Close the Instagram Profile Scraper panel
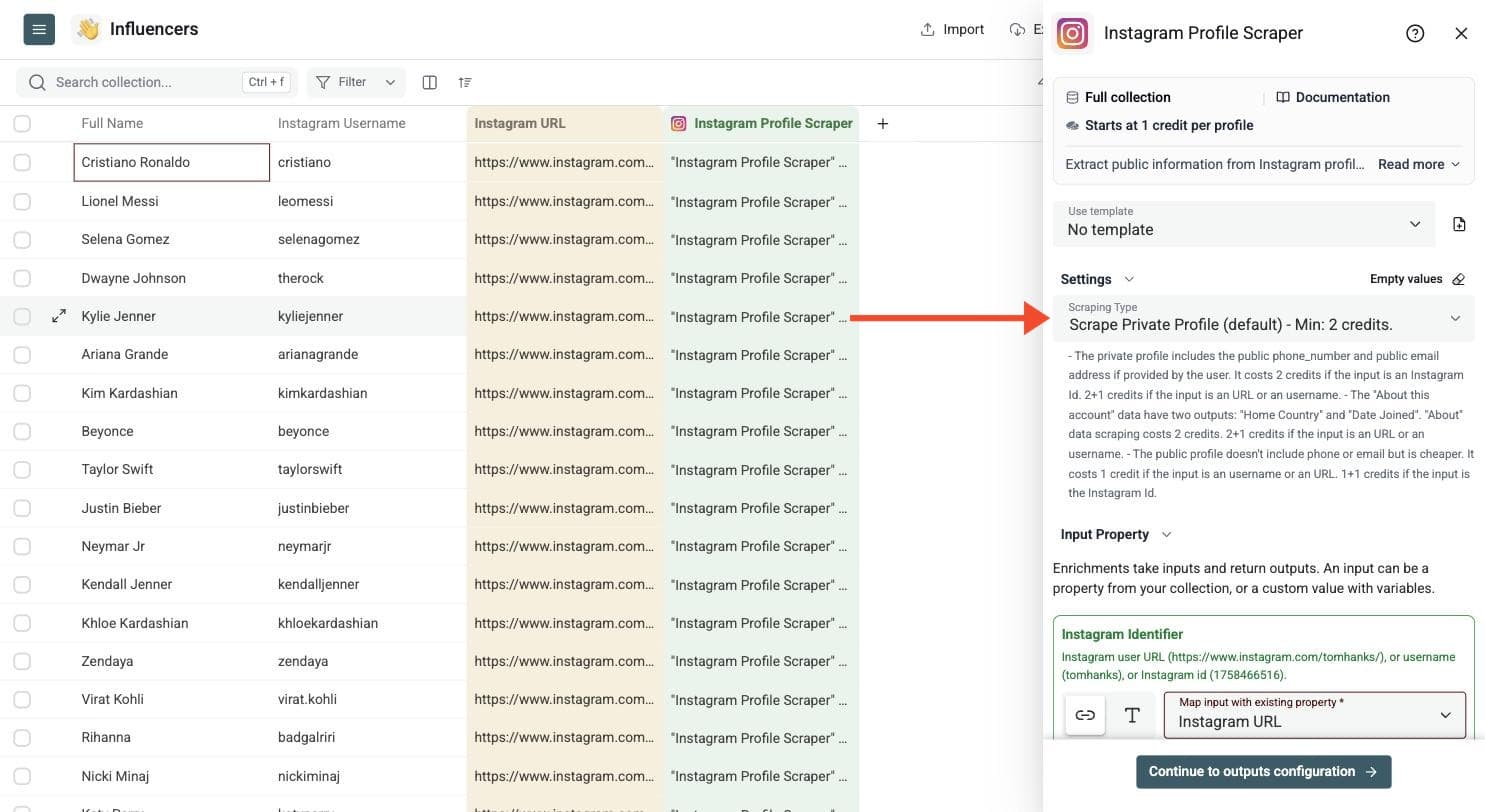Viewport: 1485px width, 812px height. (1461, 33)
